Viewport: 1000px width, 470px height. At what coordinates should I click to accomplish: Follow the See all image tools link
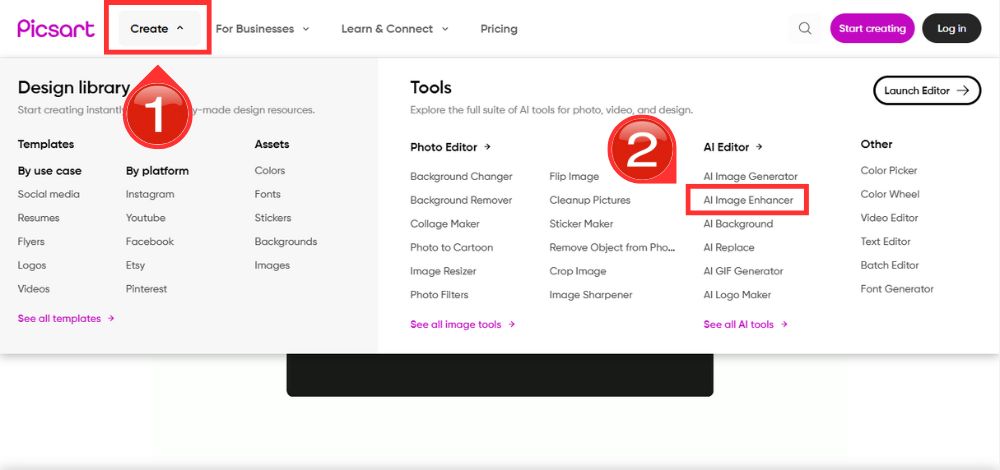462,324
